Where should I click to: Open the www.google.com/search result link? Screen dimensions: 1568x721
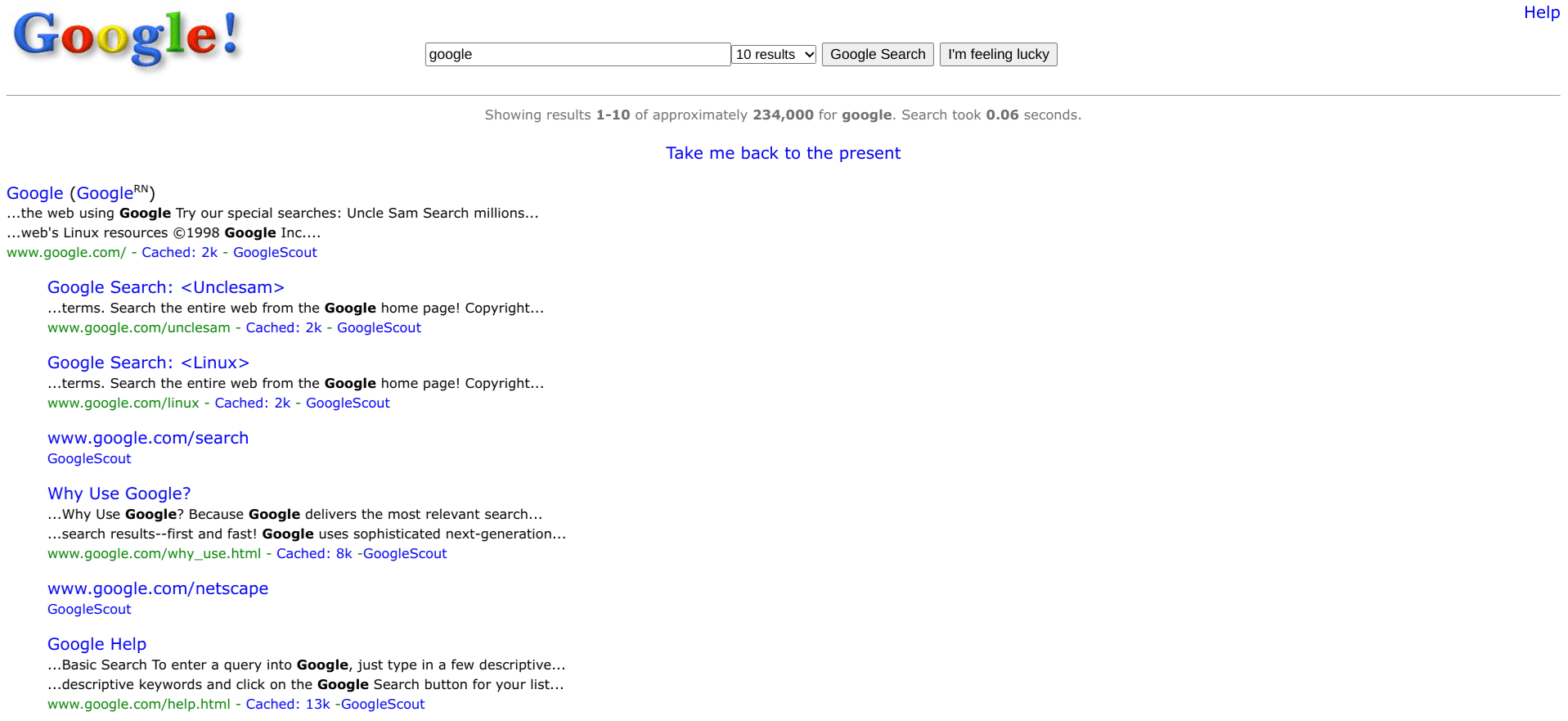coord(148,439)
